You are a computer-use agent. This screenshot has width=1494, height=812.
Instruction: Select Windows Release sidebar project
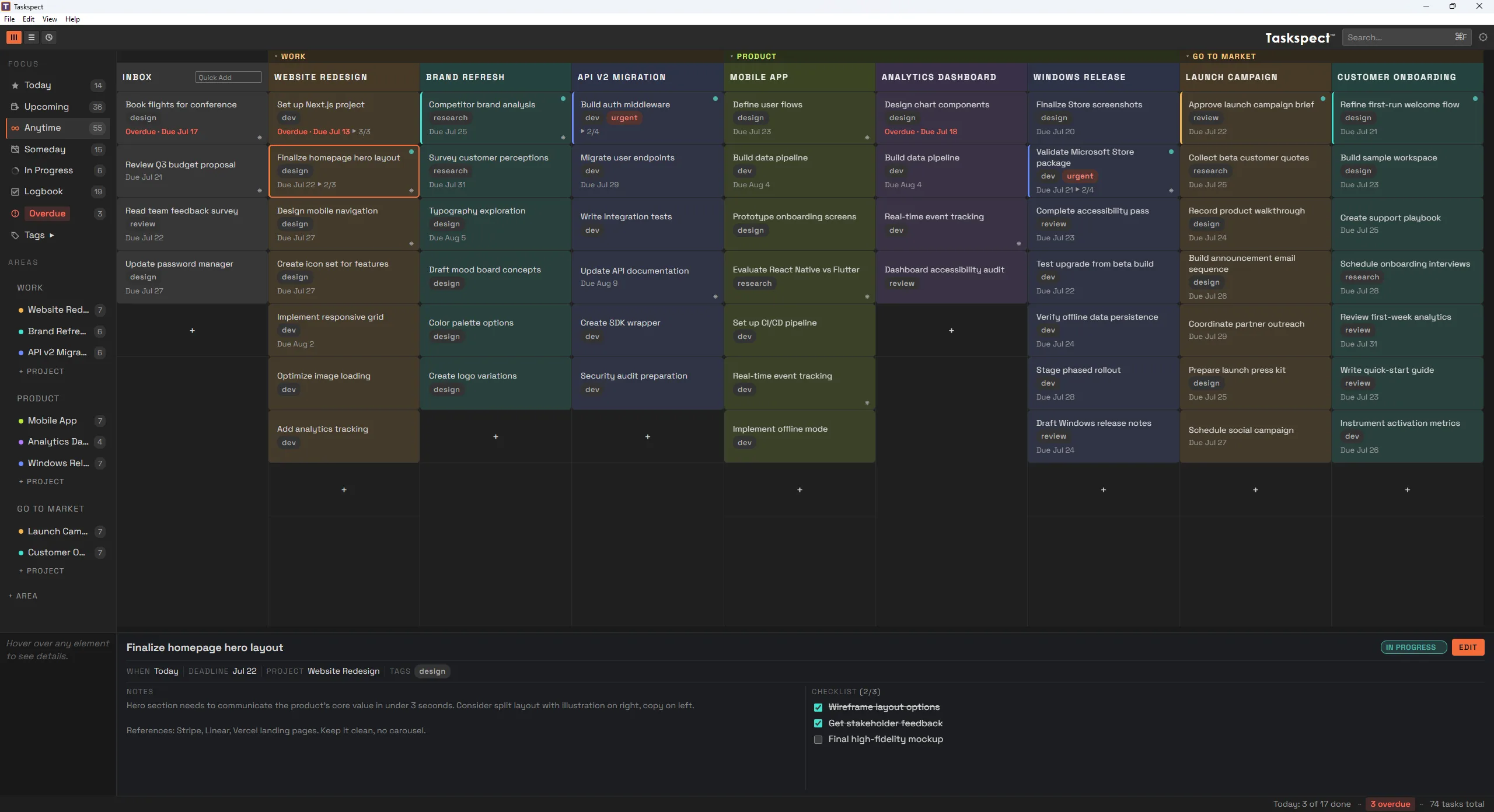click(x=61, y=463)
